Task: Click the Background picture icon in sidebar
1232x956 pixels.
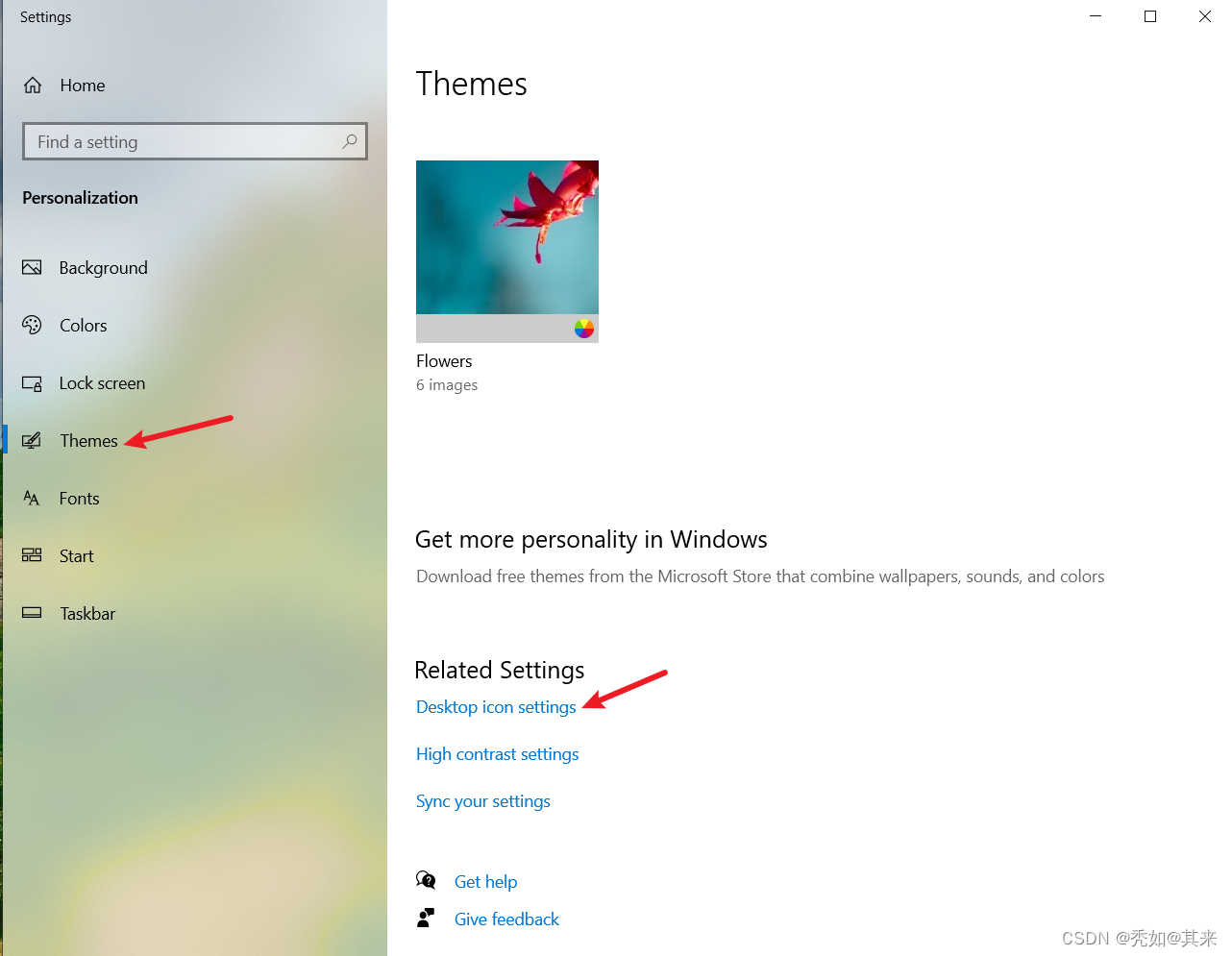Action: [x=32, y=267]
